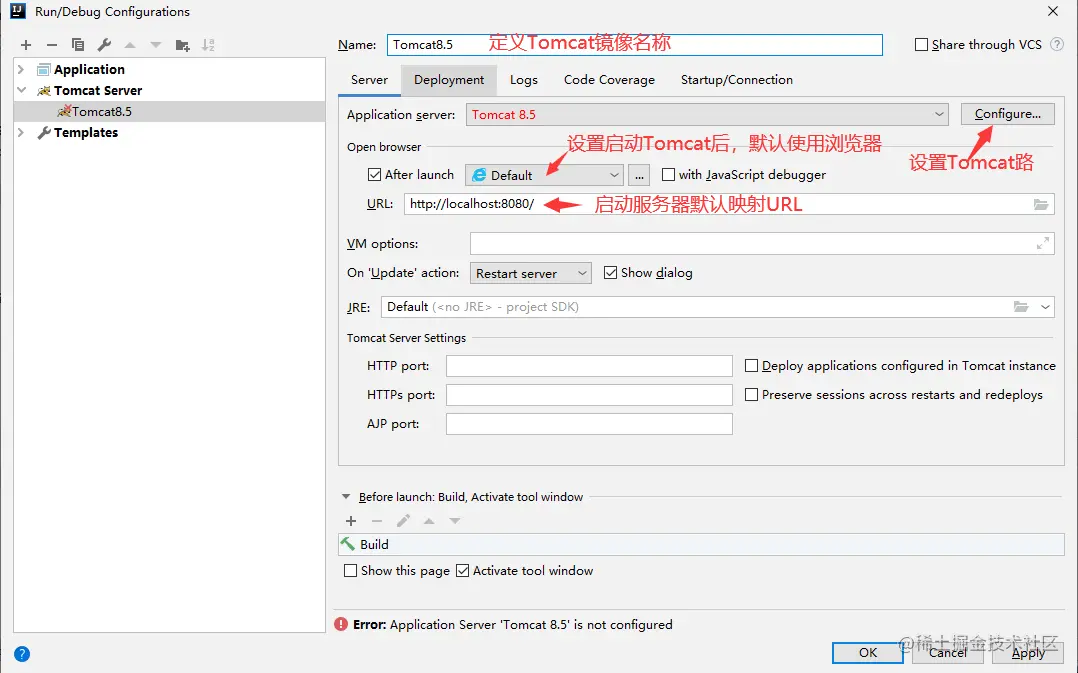Click the browser ellipsis button
1078x673 pixels.
pos(639,175)
